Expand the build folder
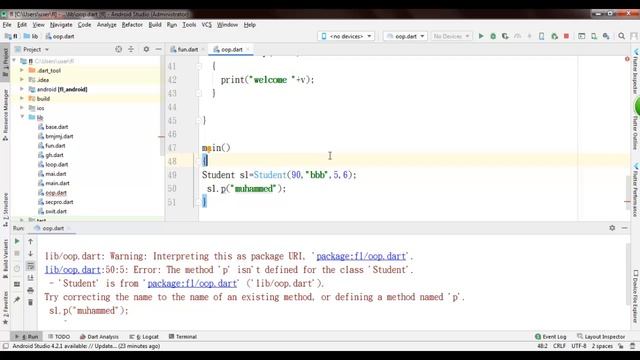Screen dimensions: 640x360 tap(22, 98)
